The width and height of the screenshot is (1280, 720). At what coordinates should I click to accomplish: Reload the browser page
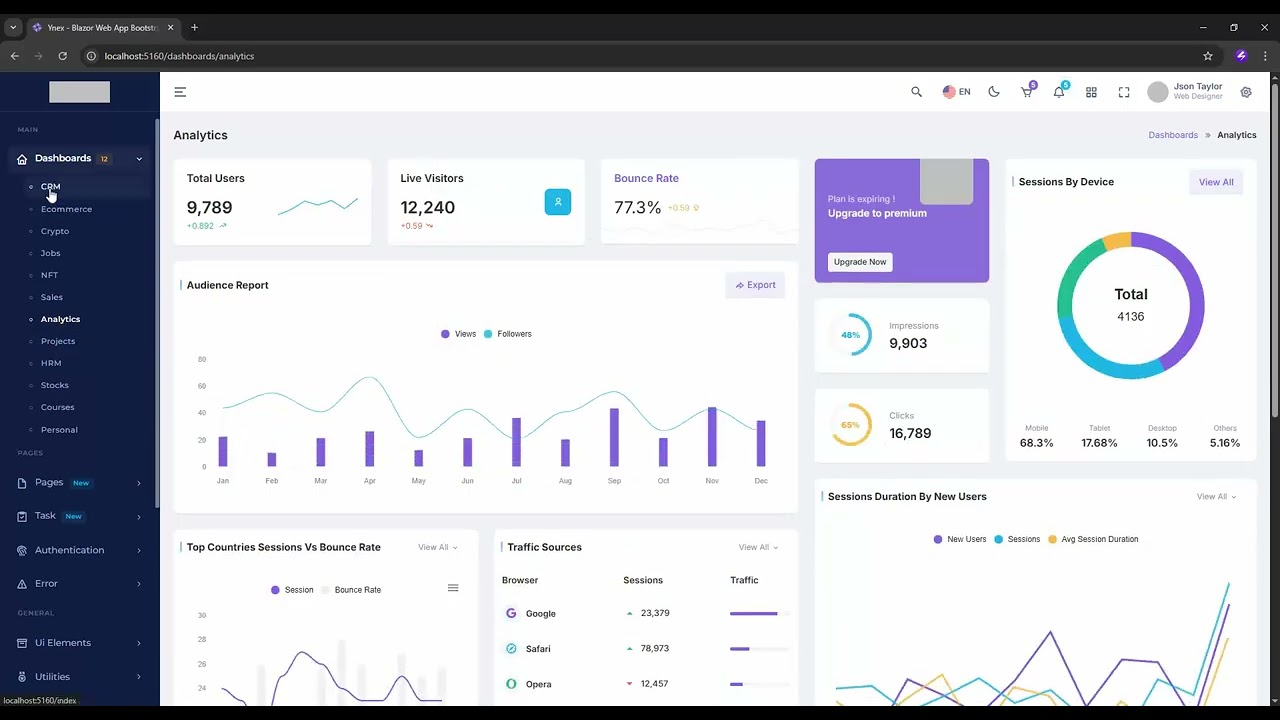62,56
